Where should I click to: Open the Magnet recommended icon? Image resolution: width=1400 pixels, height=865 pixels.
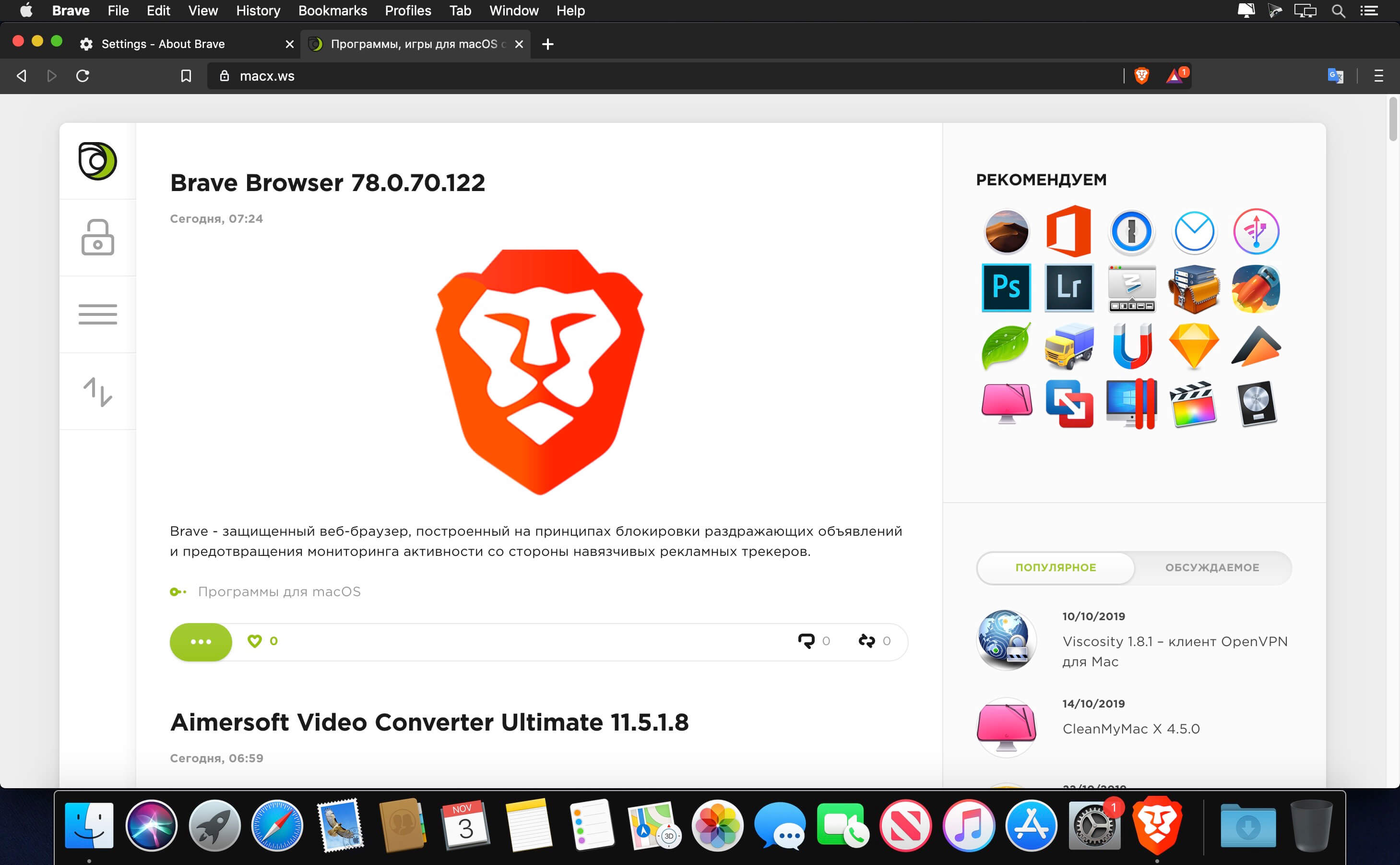click(x=1132, y=346)
